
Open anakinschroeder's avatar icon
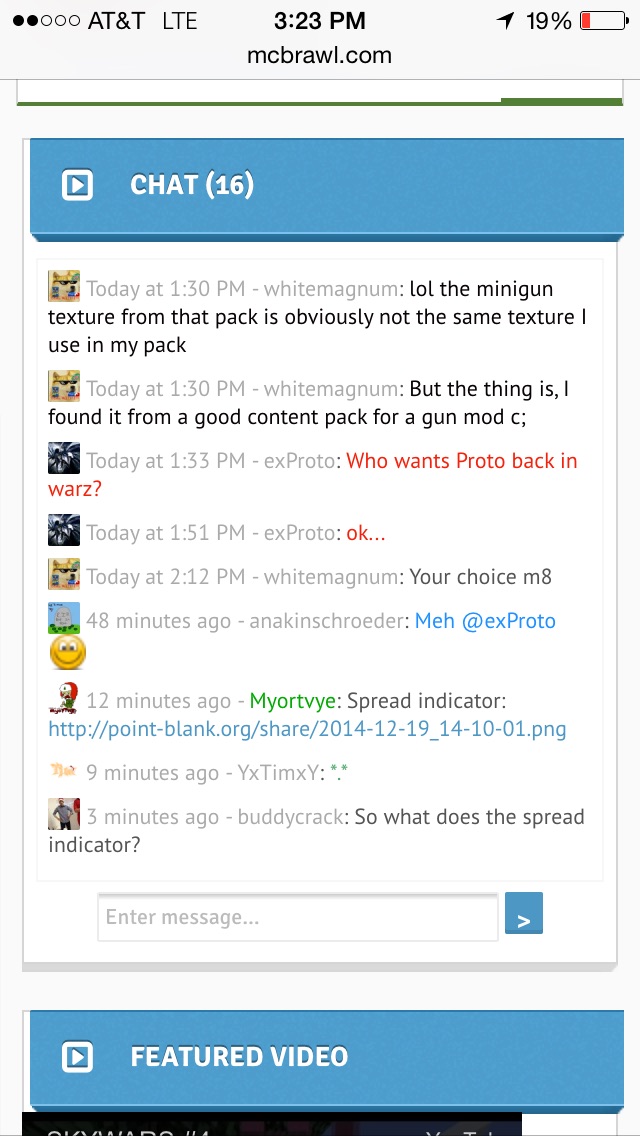pos(64,618)
